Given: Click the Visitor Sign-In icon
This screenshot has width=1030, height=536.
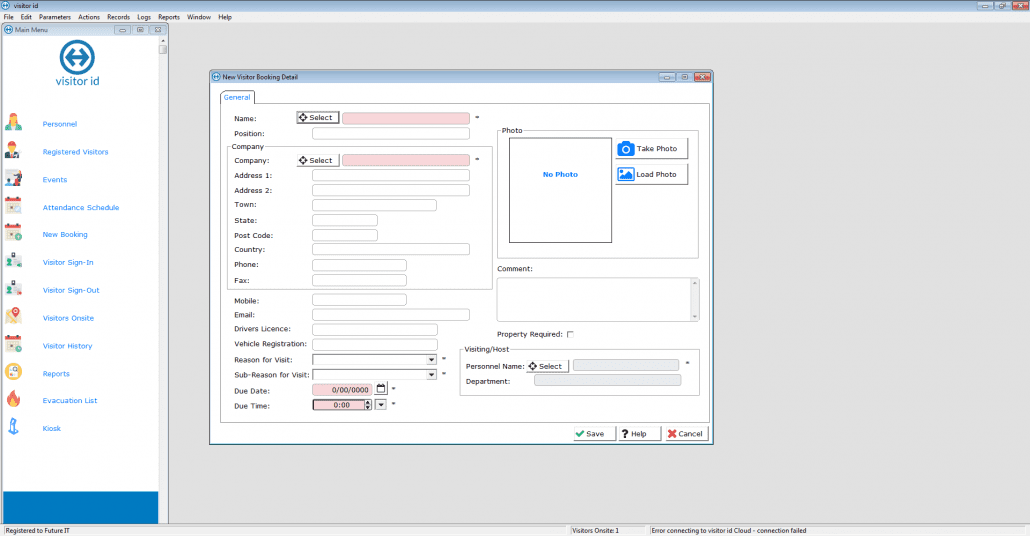Looking at the screenshot, I should pyautogui.click(x=14, y=262).
